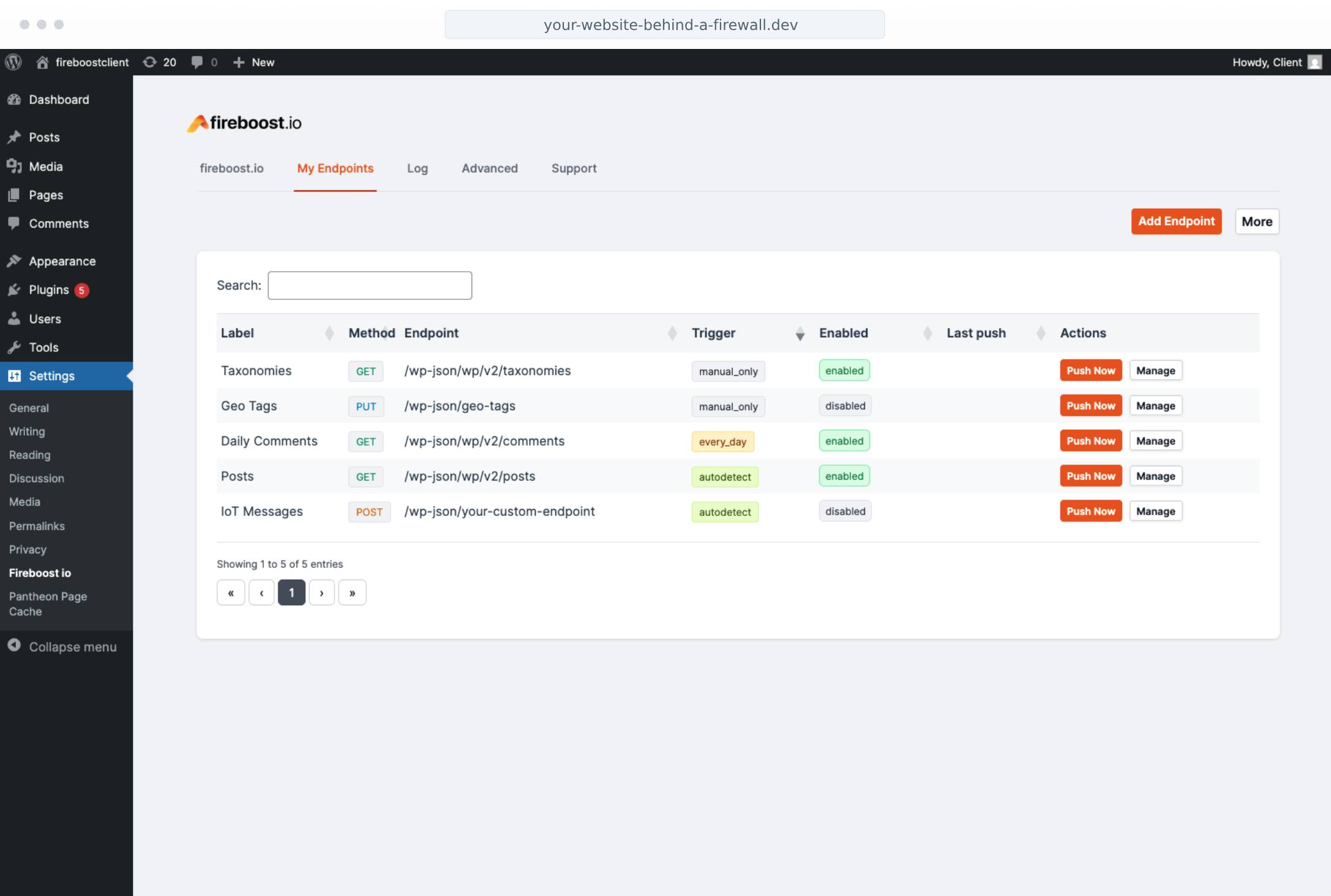
Task: Click the Posts autodetect trigger badge
Action: pos(725,477)
